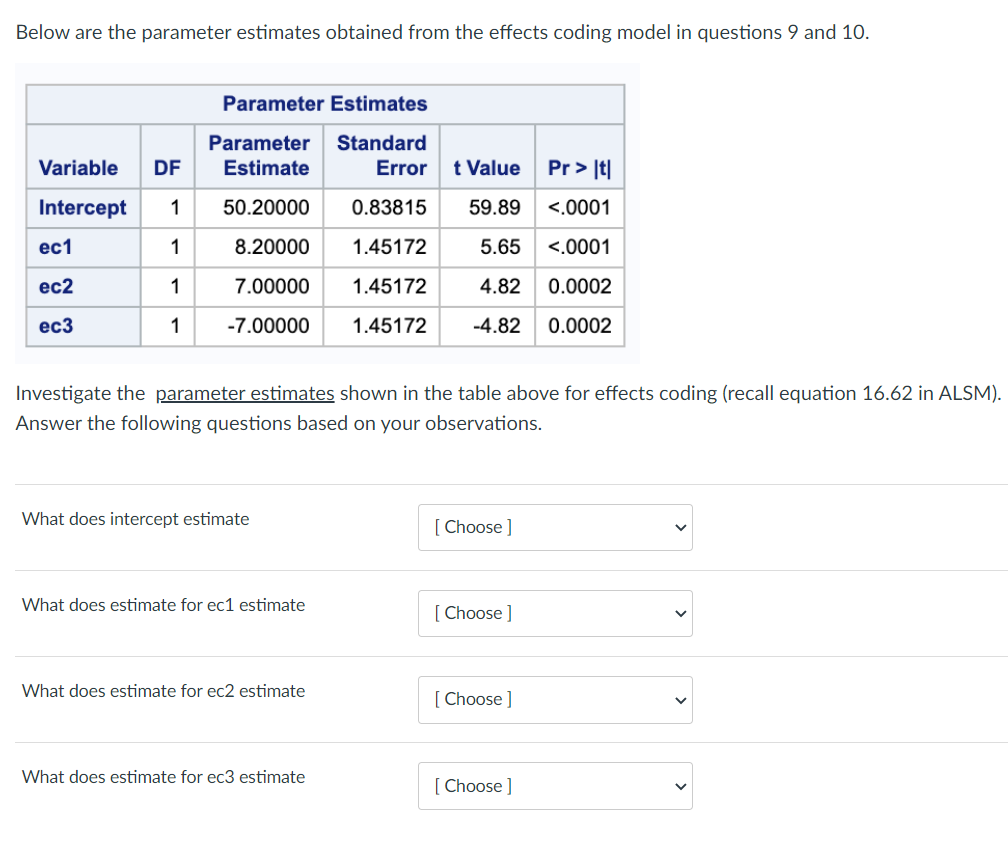Image resolution: width=1008 pixels, height=841 pixels.
Task: Open the ec3 estimate Choose dropdown
Action: coord(554,786)
